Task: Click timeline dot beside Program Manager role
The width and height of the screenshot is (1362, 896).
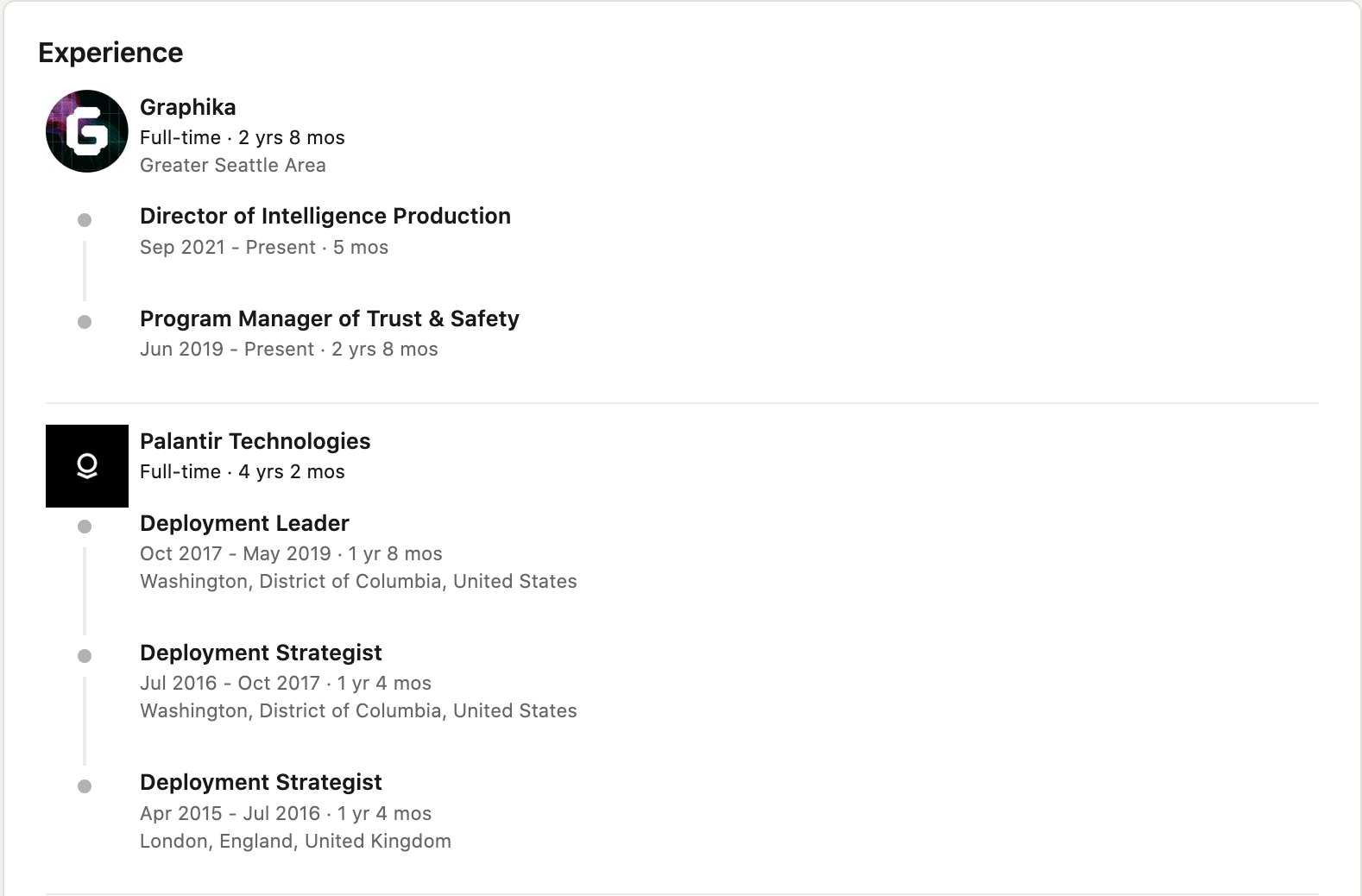Action: (x=85, y=322)
